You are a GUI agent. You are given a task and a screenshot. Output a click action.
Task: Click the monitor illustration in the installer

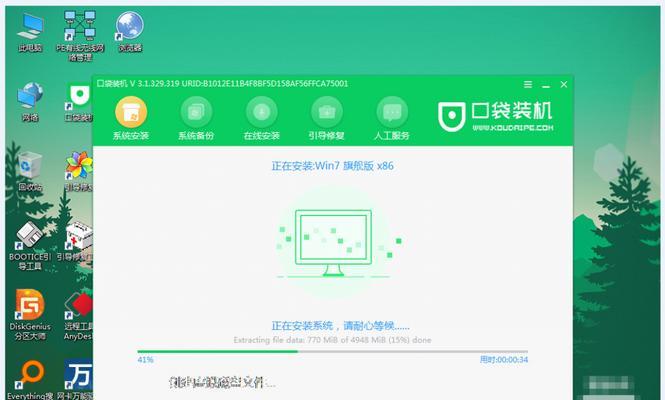click(x=333, y=243)
